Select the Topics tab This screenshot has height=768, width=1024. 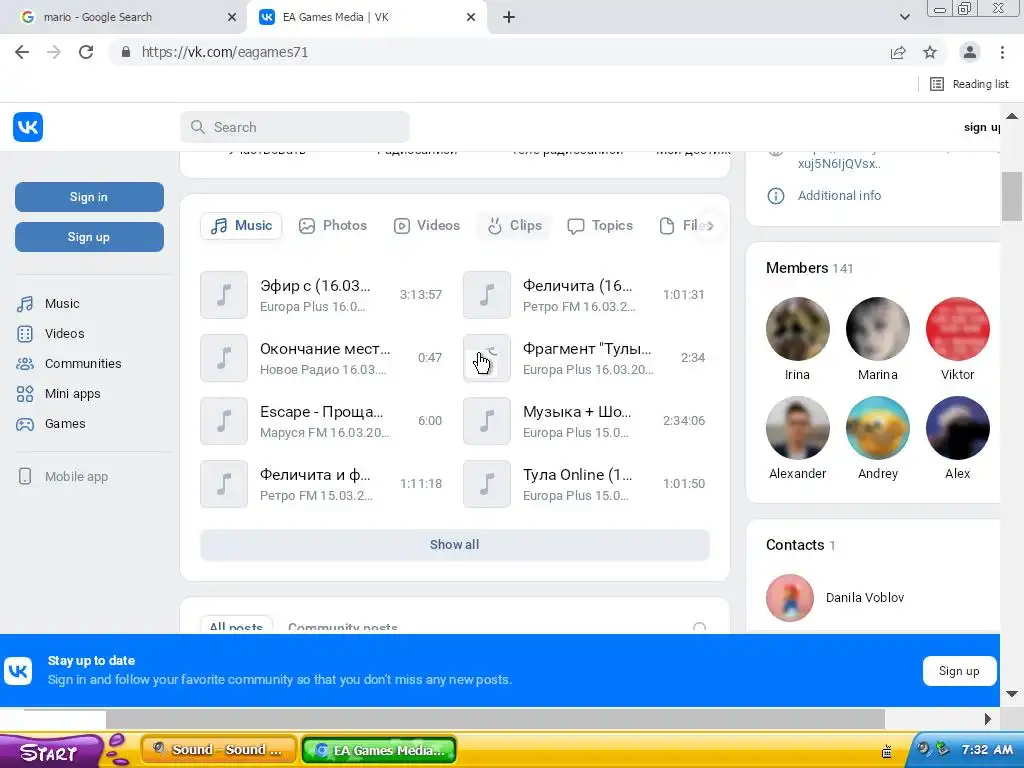coord(600,226)
